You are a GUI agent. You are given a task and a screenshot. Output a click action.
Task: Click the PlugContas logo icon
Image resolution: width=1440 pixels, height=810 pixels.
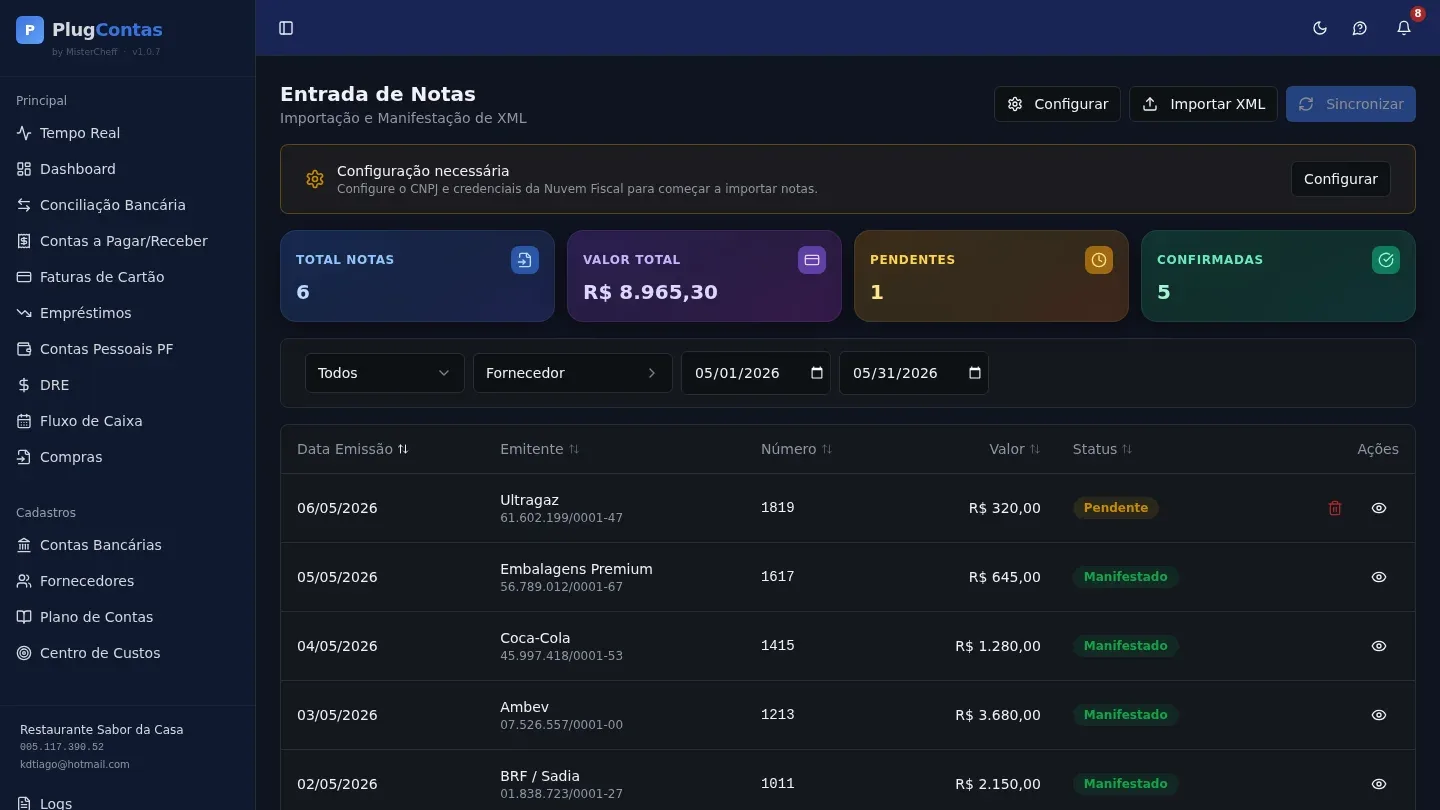point(30,30)
